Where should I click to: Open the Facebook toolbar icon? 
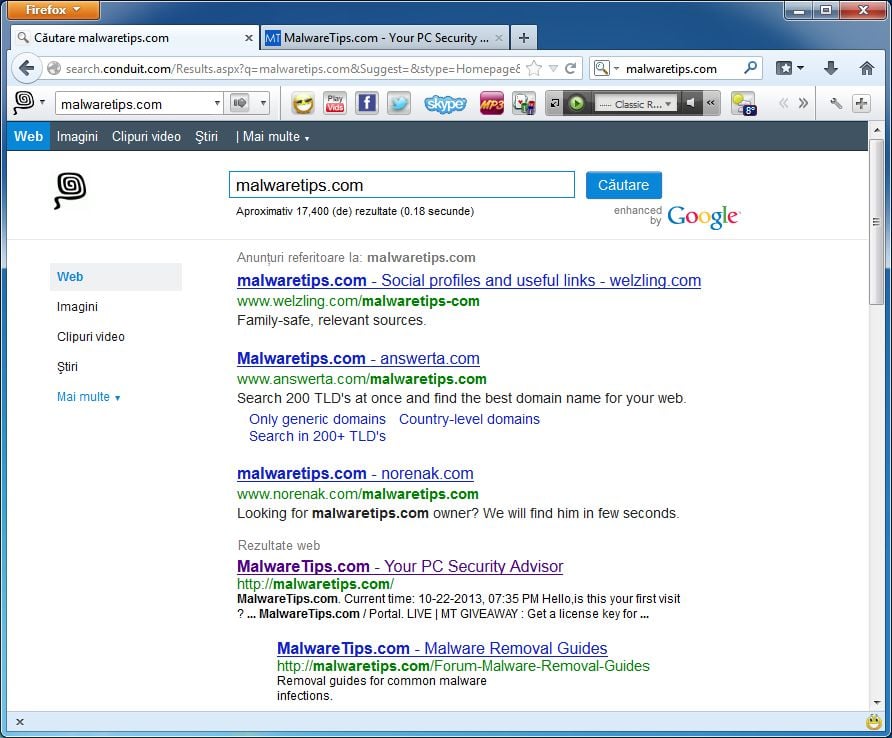point(367,104)
